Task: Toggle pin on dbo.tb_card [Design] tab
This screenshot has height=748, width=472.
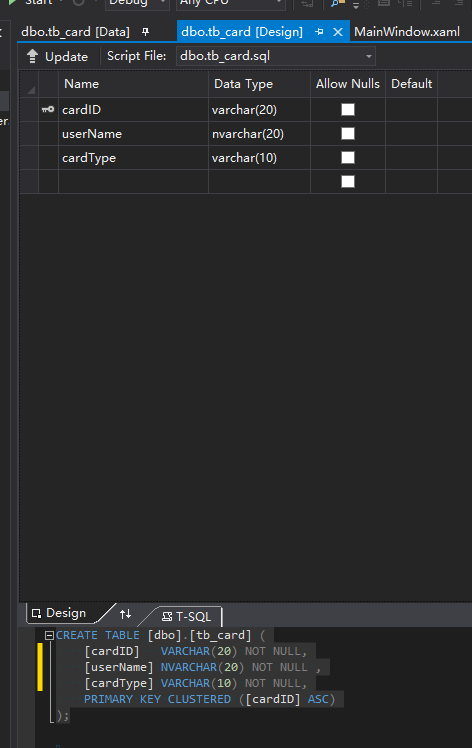Action: point(319,32)
